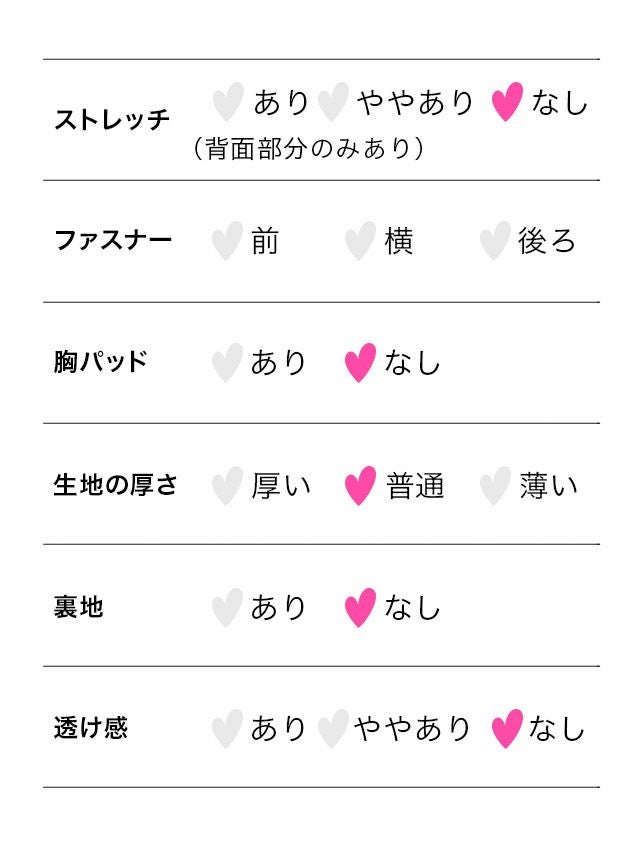
Task: Click the 生地の厚さ row label
Action: (115, 485)
